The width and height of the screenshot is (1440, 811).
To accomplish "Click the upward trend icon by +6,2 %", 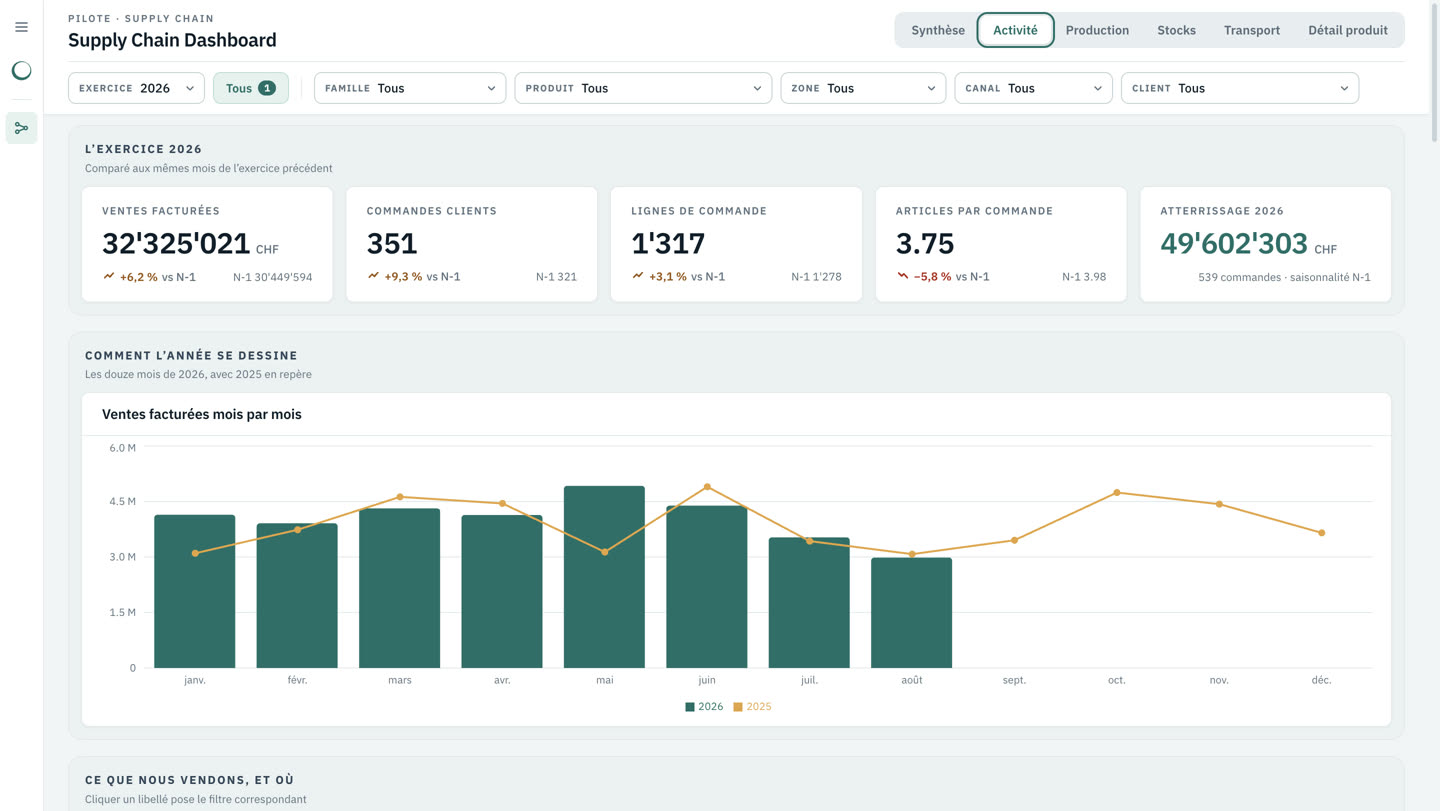I will pyautogui.click(x=109, y=276).
